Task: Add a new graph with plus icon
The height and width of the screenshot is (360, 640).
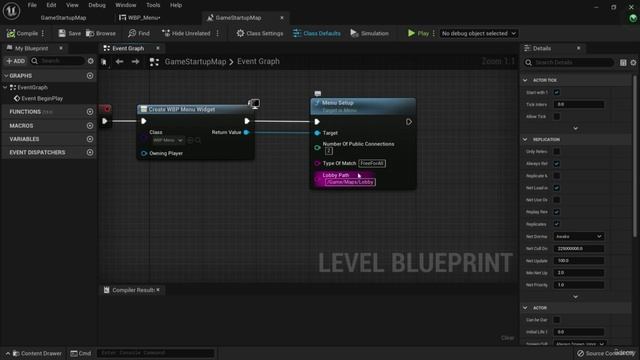Action: (90, 76)
